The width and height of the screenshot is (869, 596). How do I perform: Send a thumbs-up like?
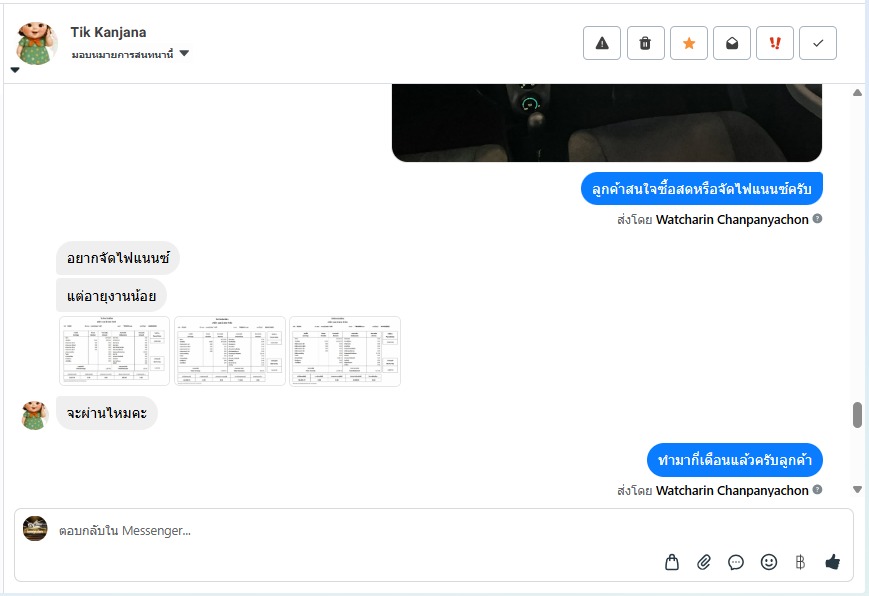point(832,562)
